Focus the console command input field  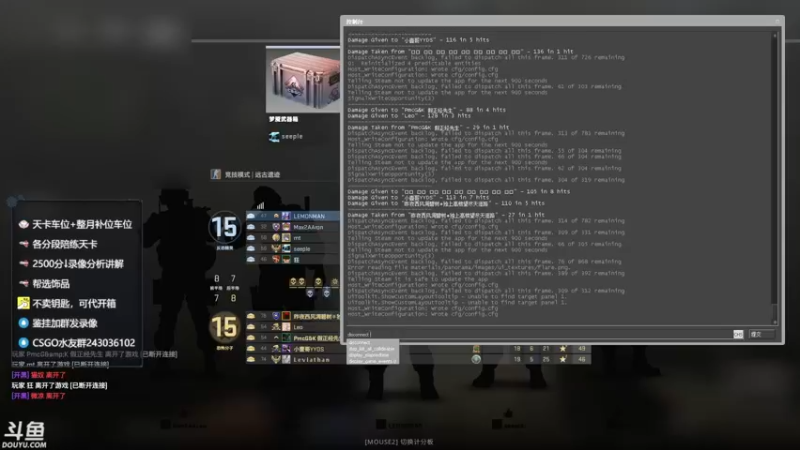click(x=538, y=334)
